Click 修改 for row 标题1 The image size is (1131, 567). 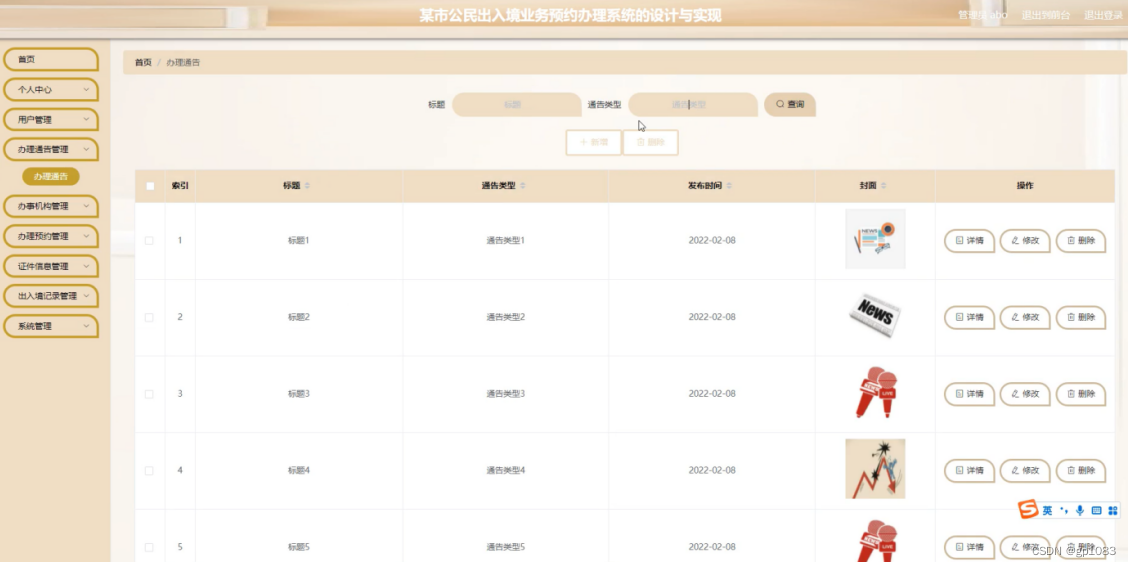click(x=1025, y=241)
